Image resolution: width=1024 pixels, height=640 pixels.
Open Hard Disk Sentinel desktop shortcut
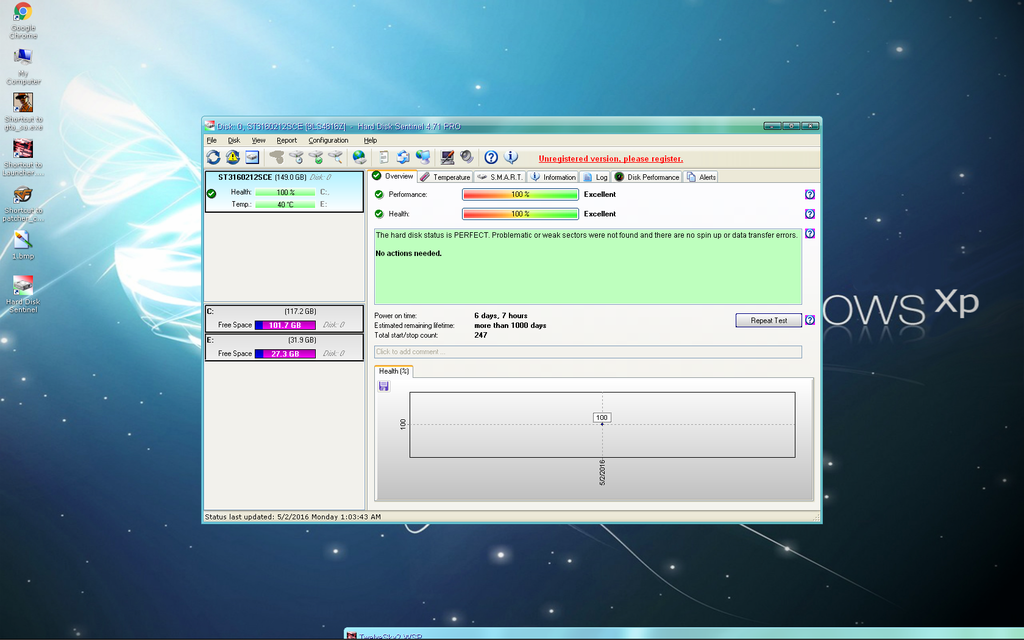22,287
